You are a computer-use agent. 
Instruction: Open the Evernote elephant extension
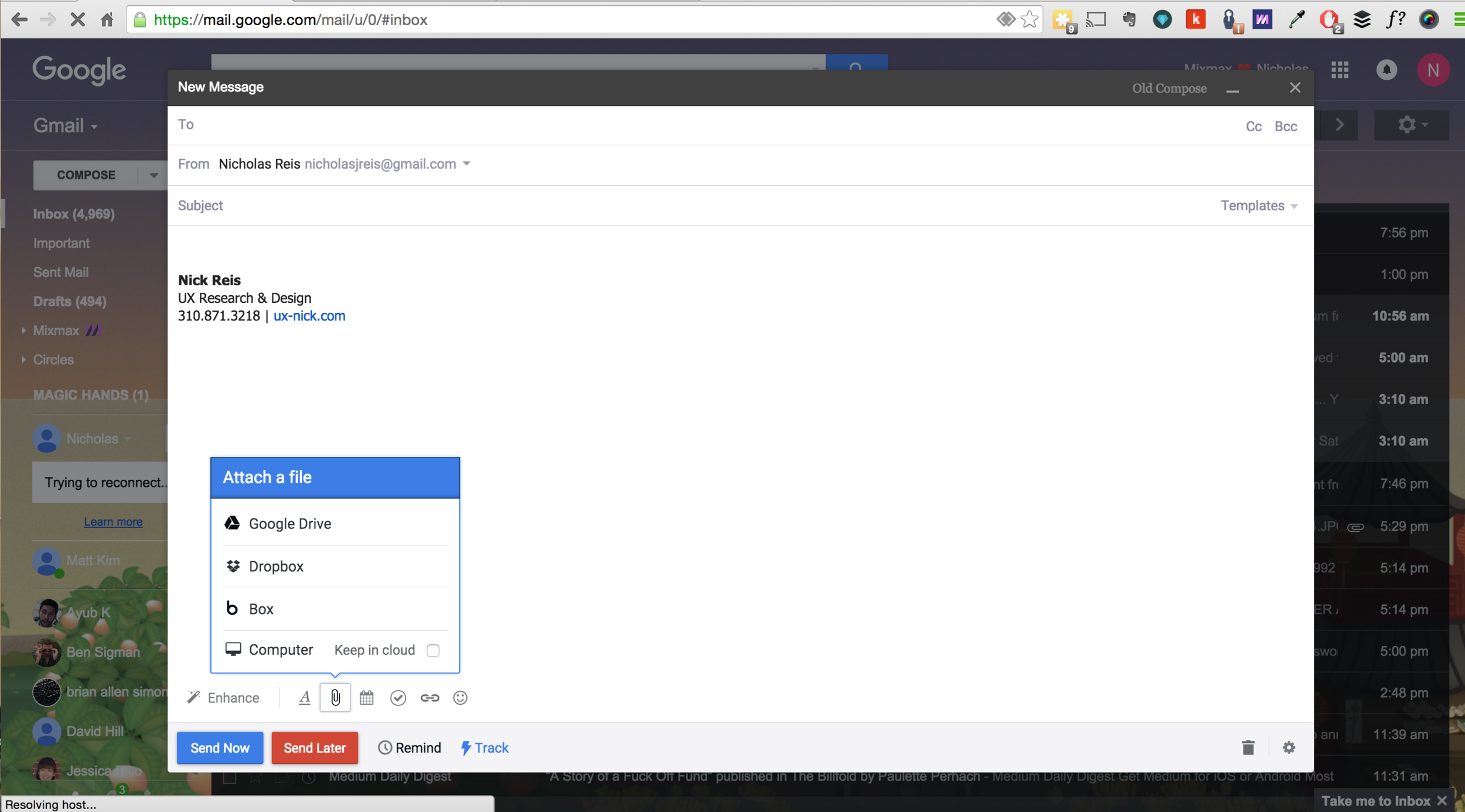coord(1129,20)
